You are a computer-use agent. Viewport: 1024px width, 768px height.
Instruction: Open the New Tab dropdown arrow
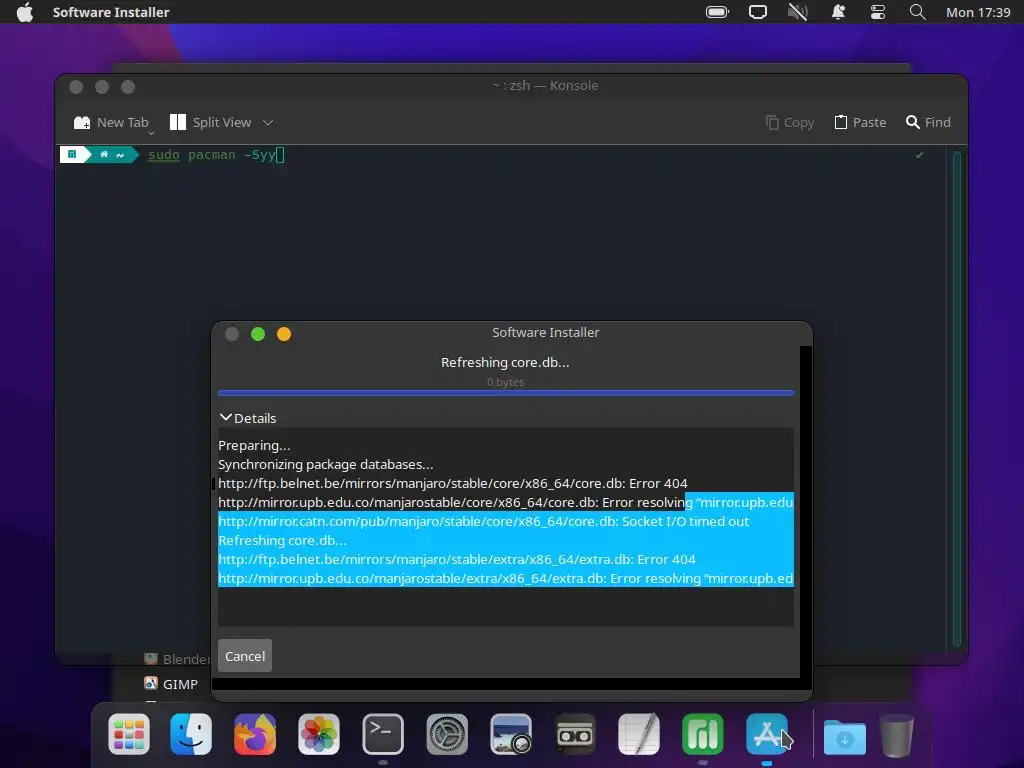click(152, 133)
